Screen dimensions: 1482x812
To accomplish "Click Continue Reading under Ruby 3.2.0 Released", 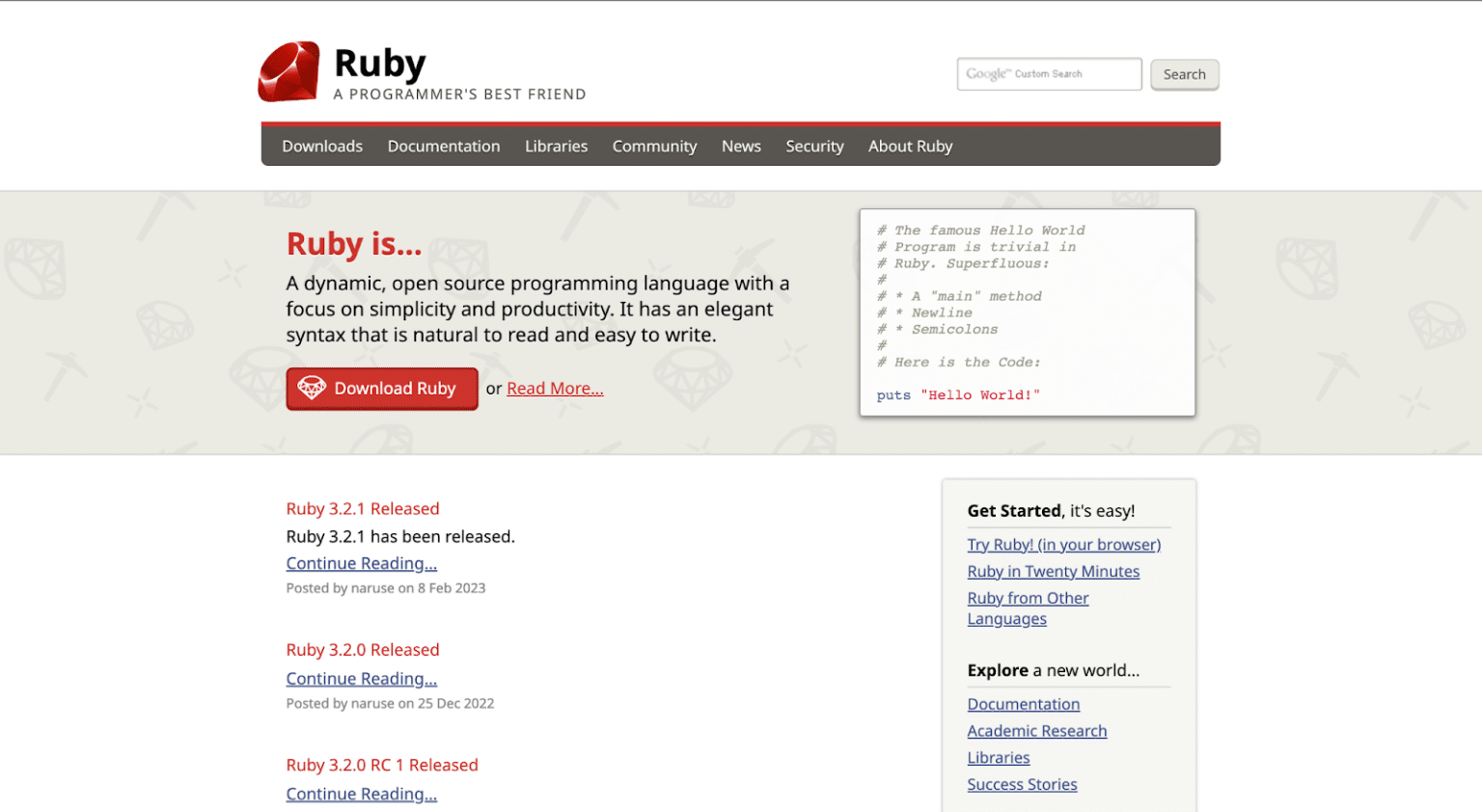I will [x=362, y=678].
